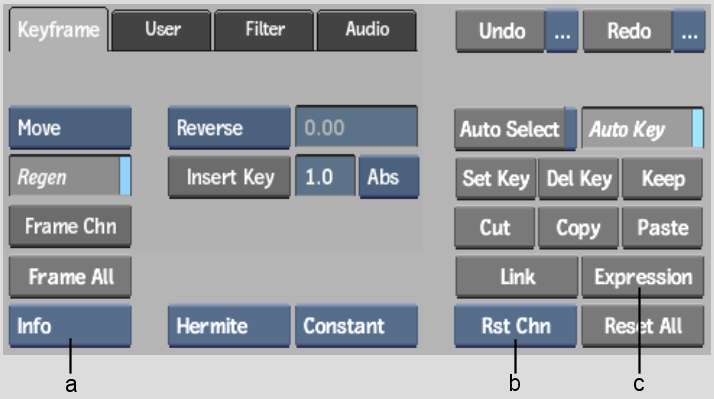Click the Frame All button
This screenshot has height=399, width=714.
tap(70, 277)
